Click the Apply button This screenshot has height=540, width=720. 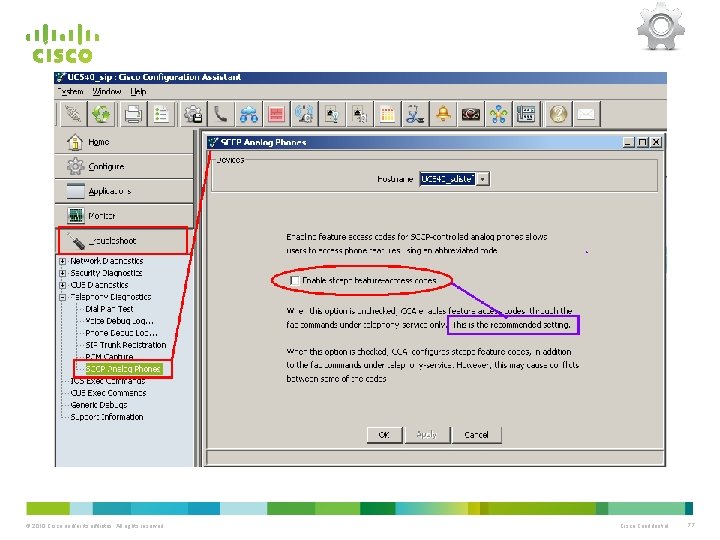coord(427,435)
